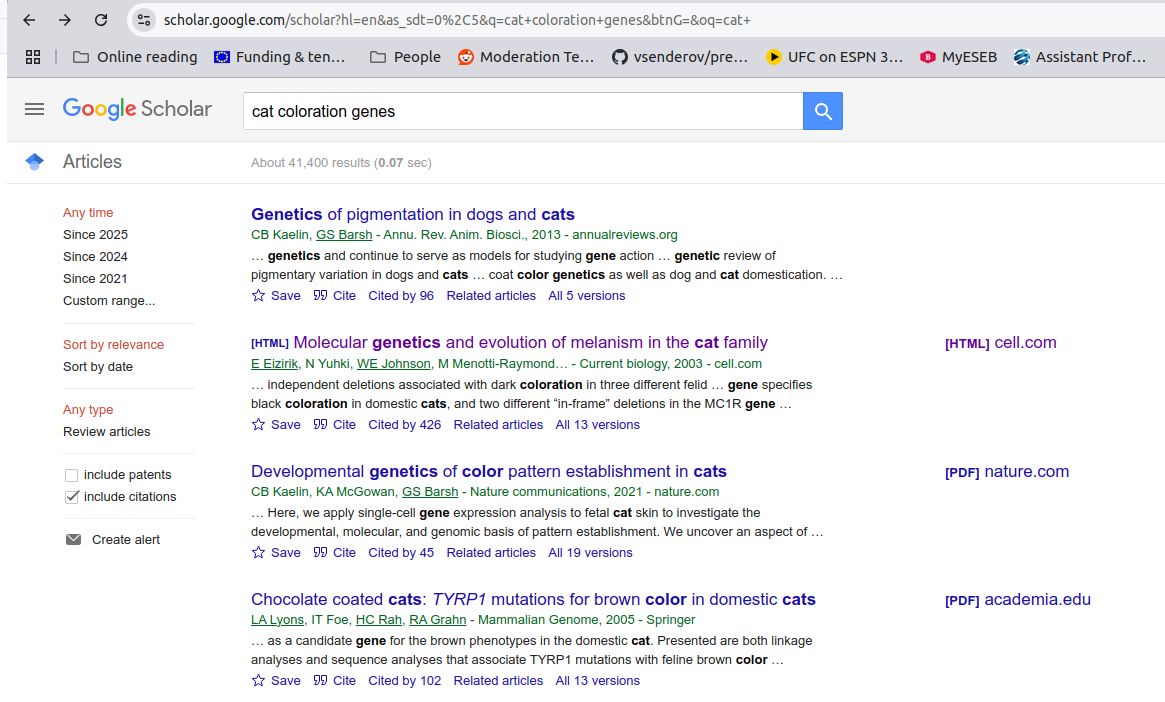Click the browser reload icon
Viewport: 1165px width, 702px height.
point(101,20)
